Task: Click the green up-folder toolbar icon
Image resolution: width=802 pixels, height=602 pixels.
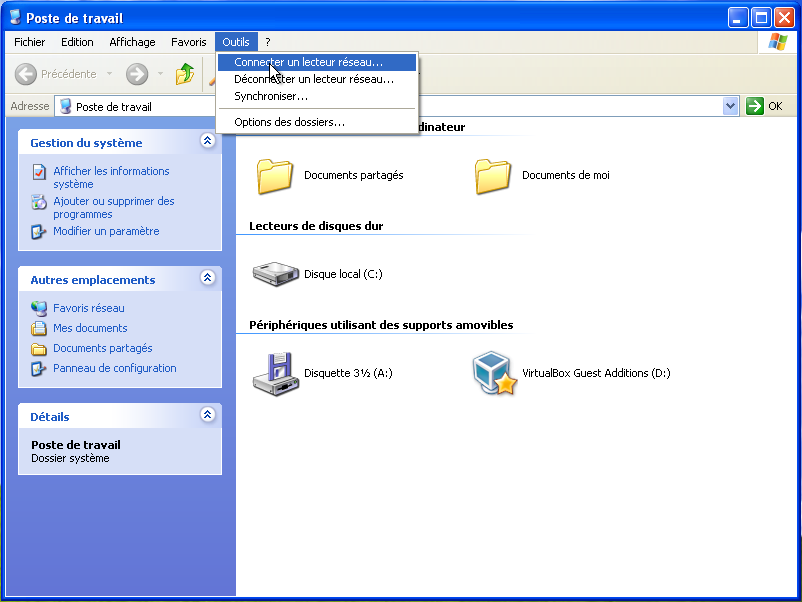Action: pos(185,74)
